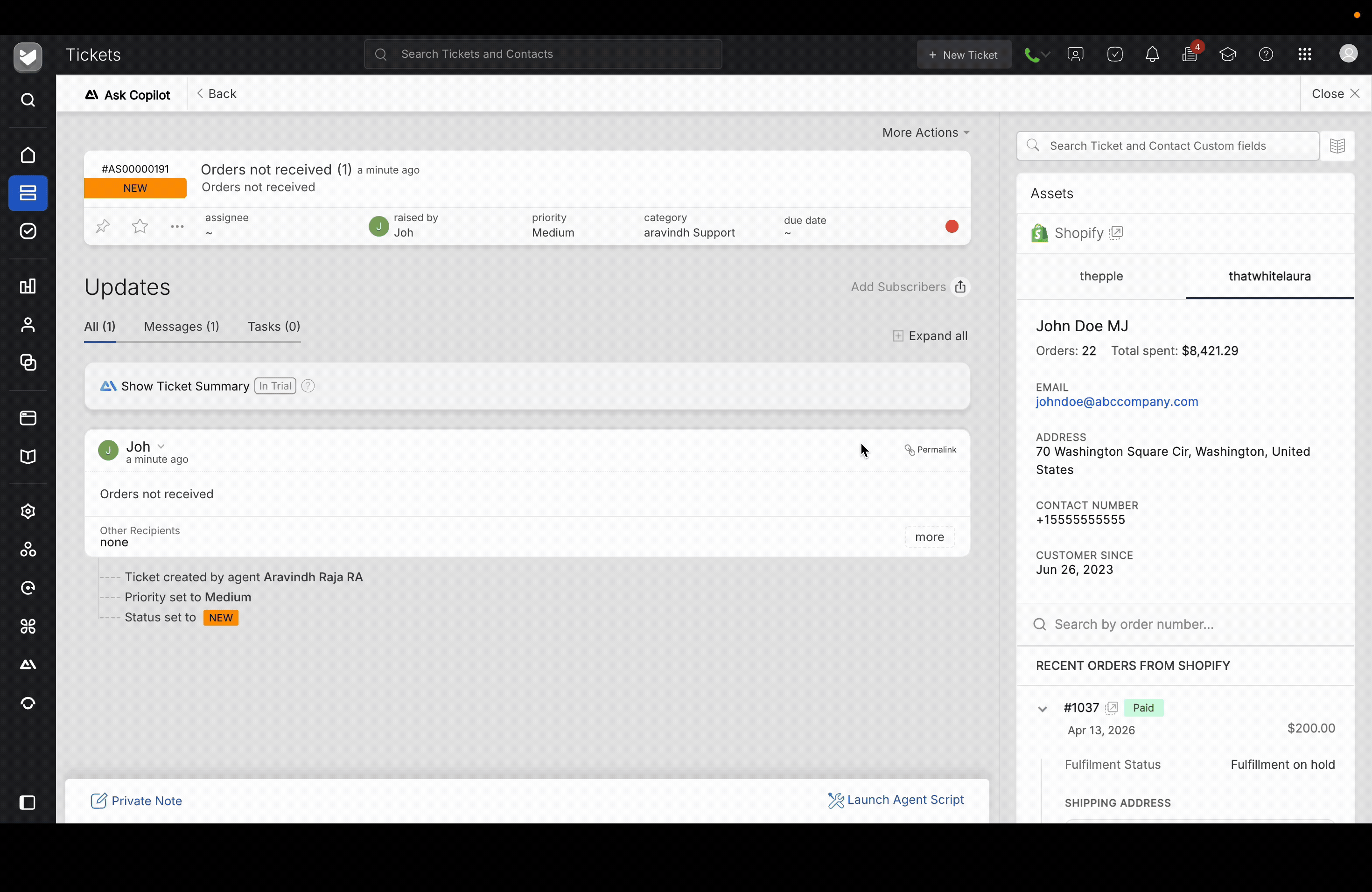Collapse order #1037 chevron
The image size is (1372, 892).
point(1042,709)
